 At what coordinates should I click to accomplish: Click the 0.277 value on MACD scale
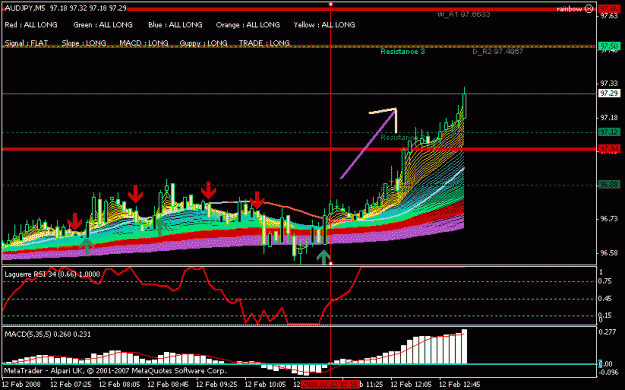(x=607, y=332)
